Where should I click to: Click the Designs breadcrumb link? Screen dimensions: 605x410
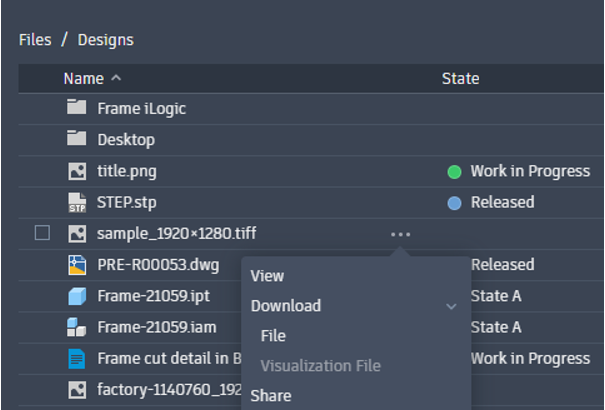coord(106,40)
